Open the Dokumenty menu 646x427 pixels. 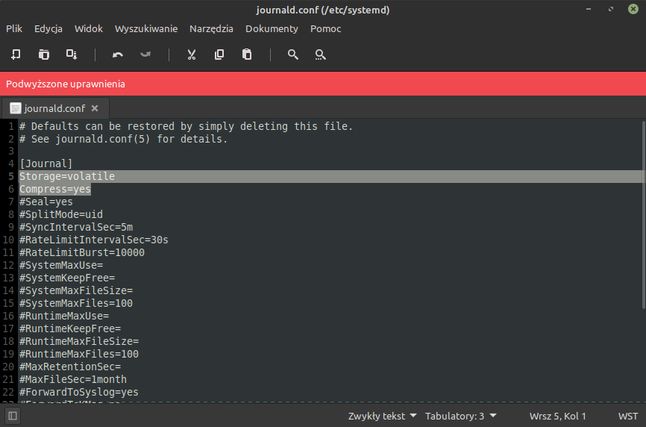tap(272, 28)
